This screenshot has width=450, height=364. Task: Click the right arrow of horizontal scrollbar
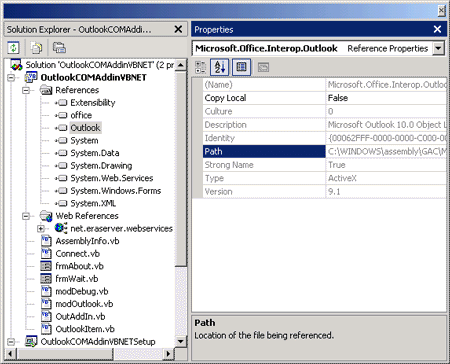[169, 353]
